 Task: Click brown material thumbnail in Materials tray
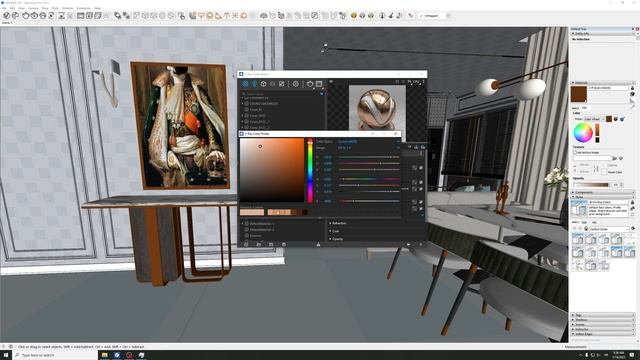click(579, 94)
